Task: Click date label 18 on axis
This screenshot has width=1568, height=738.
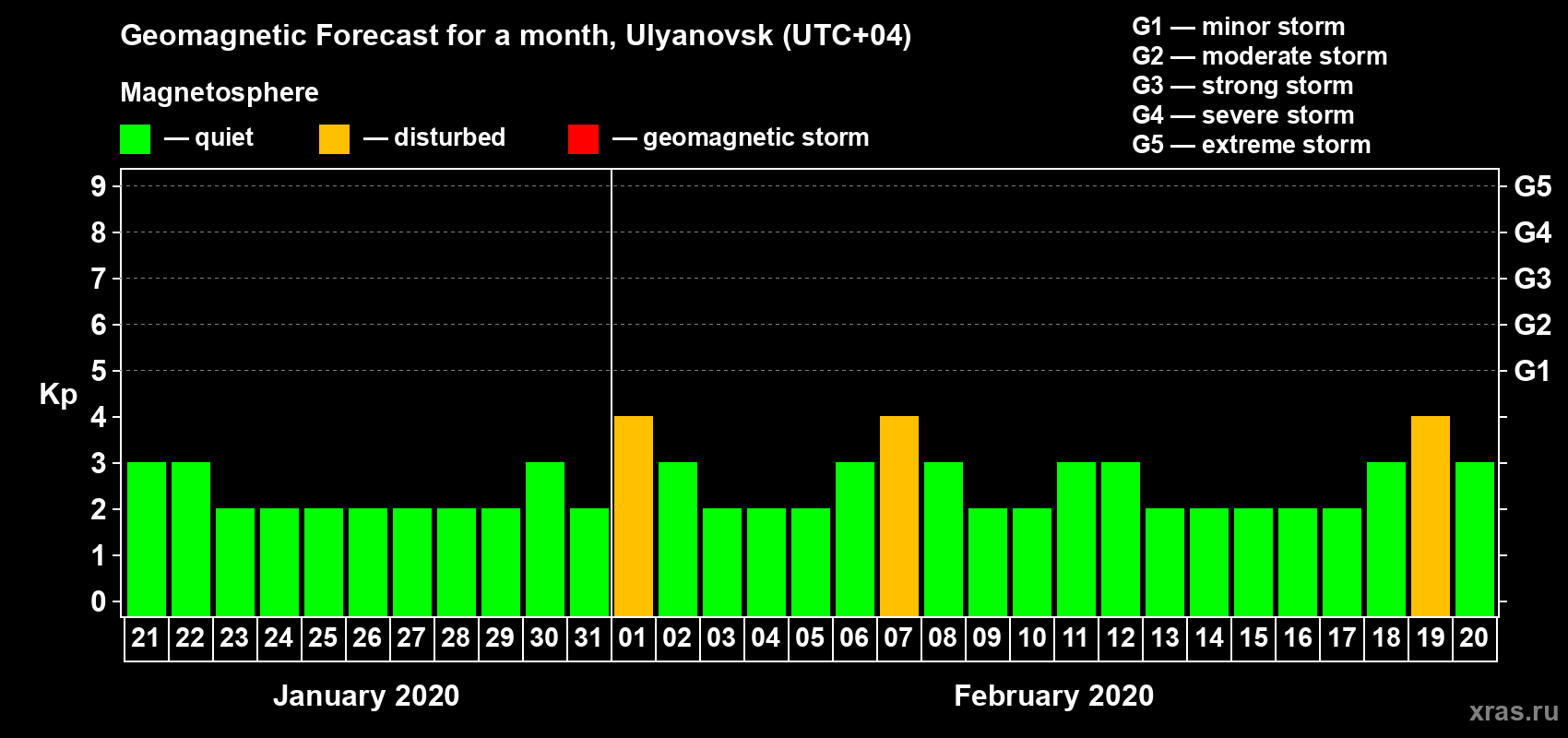Action: coord(1386,638)
